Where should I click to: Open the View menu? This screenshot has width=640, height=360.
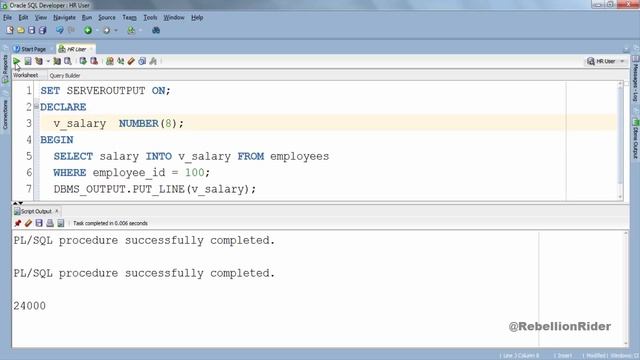click(40, 18)
